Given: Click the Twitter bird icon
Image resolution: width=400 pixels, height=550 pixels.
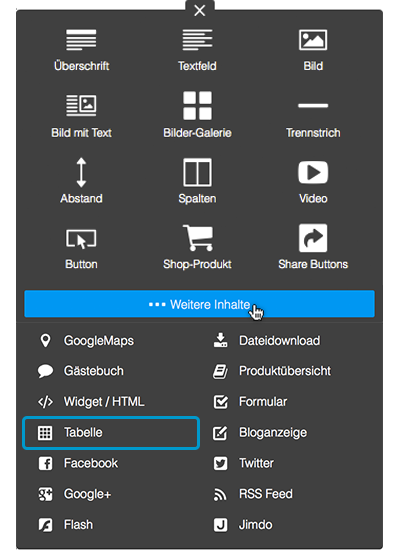Looking at the screenshot, I should point(220,463).
